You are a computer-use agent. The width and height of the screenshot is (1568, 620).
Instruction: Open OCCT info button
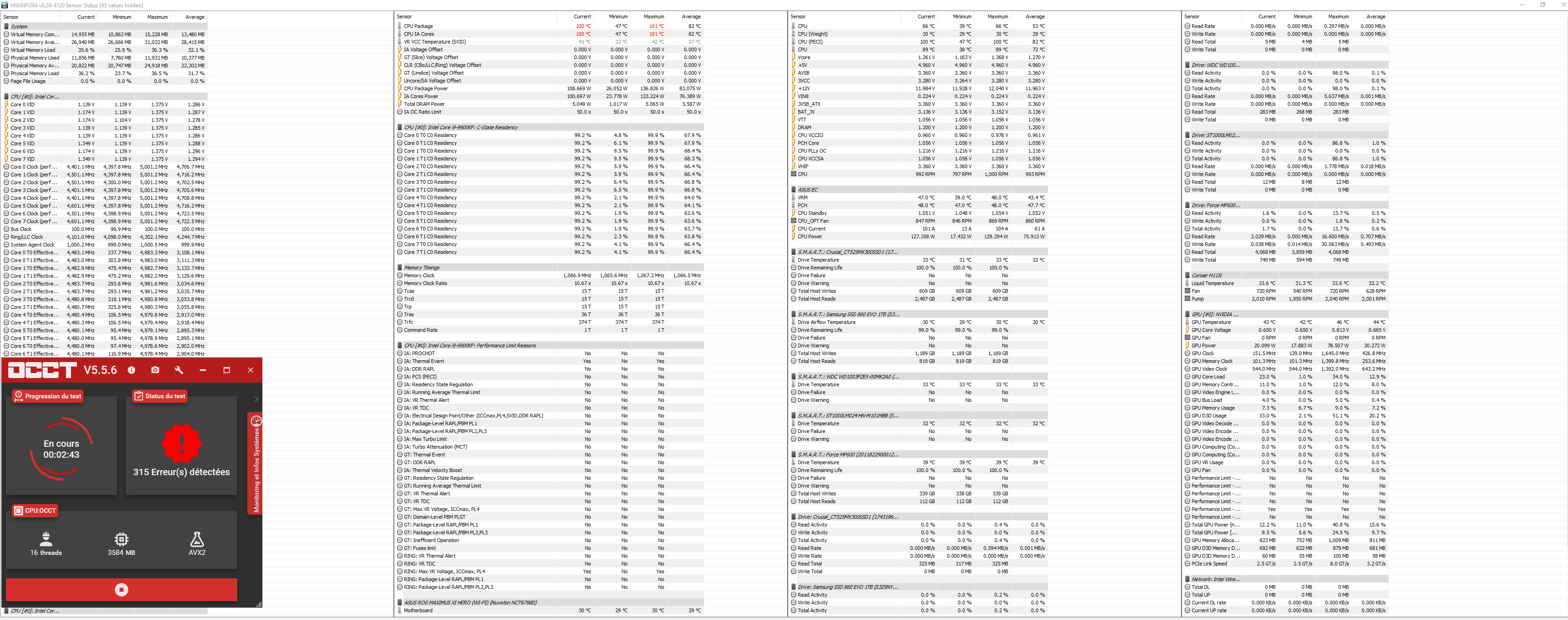(x=131, y=370)
